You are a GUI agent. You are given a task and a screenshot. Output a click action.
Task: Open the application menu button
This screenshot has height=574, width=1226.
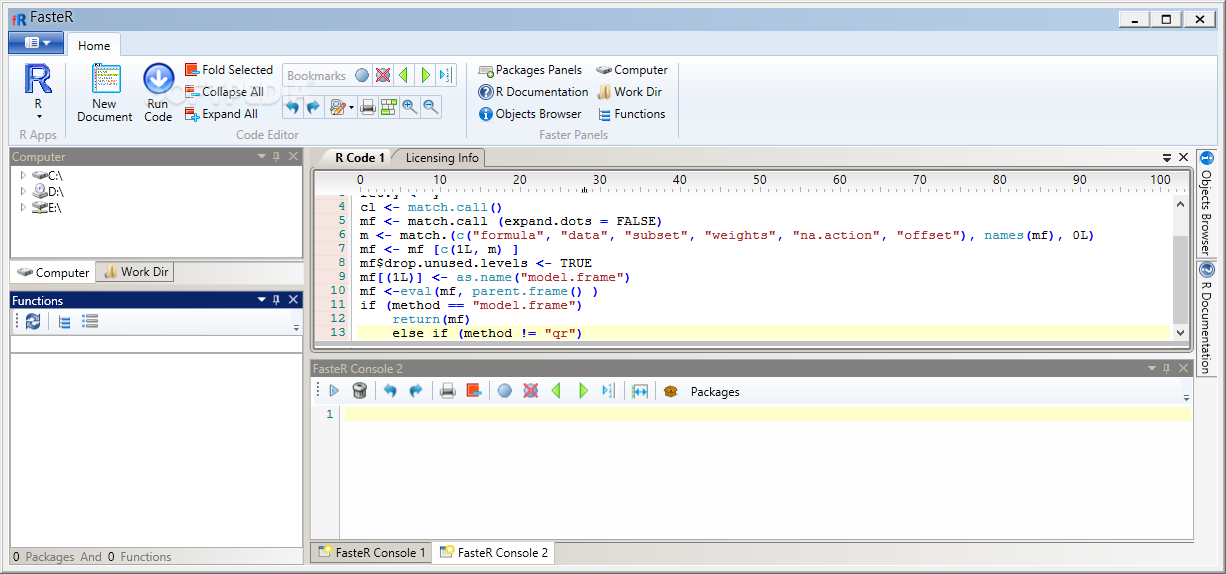[36, 43]
